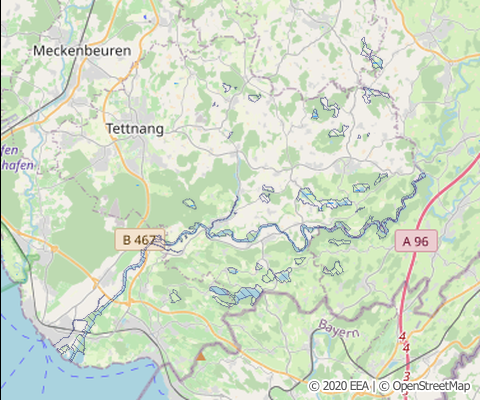This screenshot has width=480, height=400.
Task: Open the OpenStreetMap attribution link
Action: pyautogui.click(x=431, y=386)
